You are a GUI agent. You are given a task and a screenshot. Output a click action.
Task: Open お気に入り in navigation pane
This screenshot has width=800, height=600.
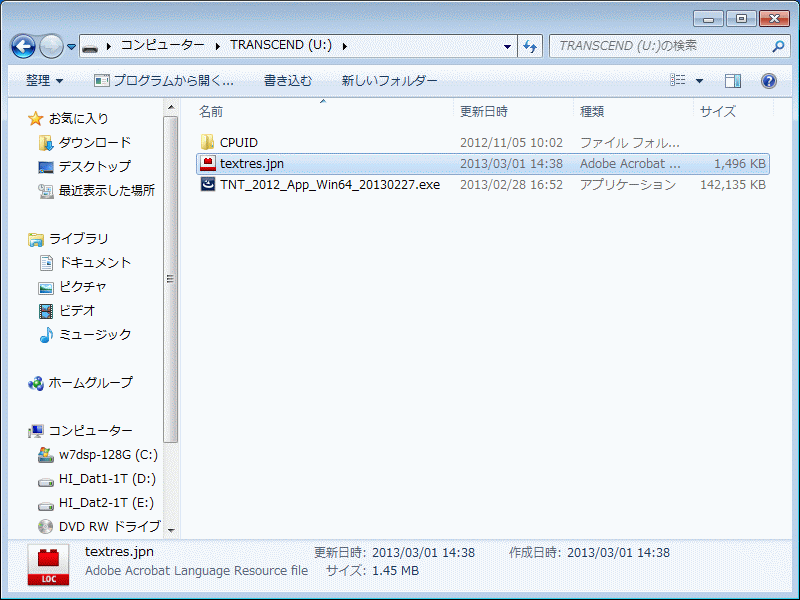[79, 118]
